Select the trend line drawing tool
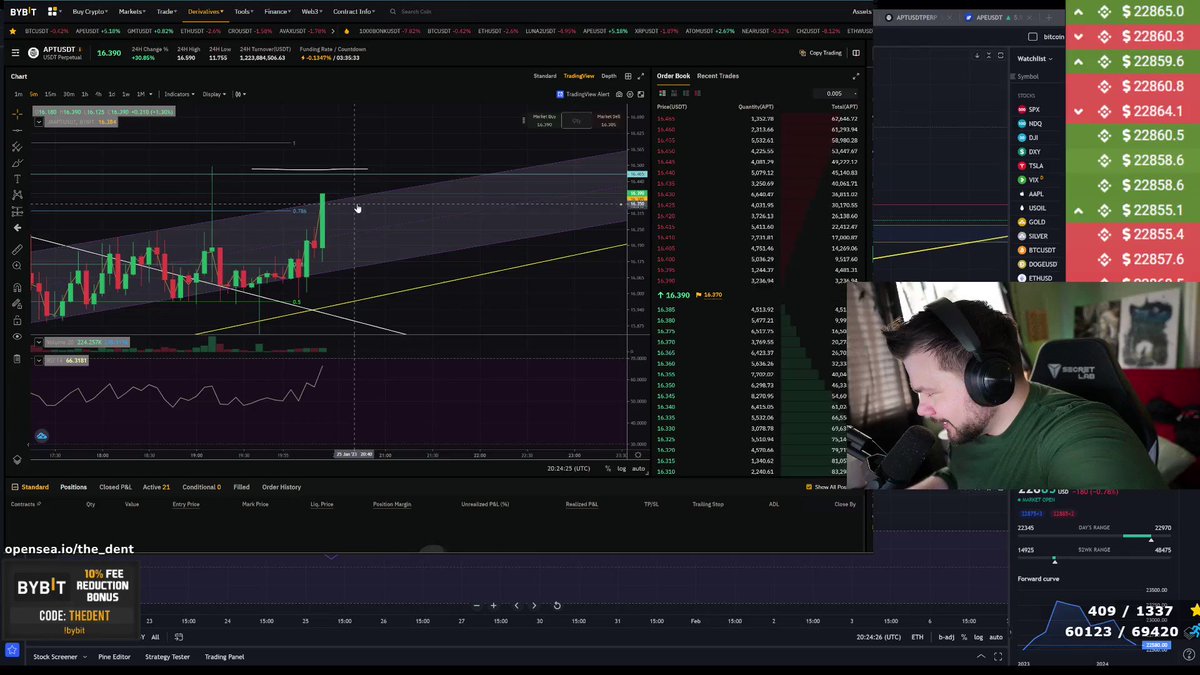Image resolution: width=1200 pixels, height=675 pixels. click(17, 130)
